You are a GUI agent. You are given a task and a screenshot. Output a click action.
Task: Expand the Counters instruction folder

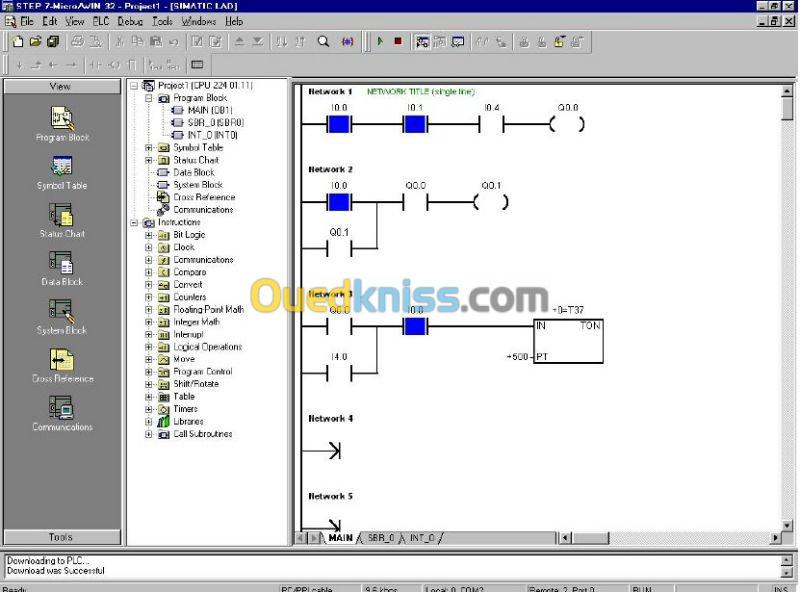pos(148,297)
